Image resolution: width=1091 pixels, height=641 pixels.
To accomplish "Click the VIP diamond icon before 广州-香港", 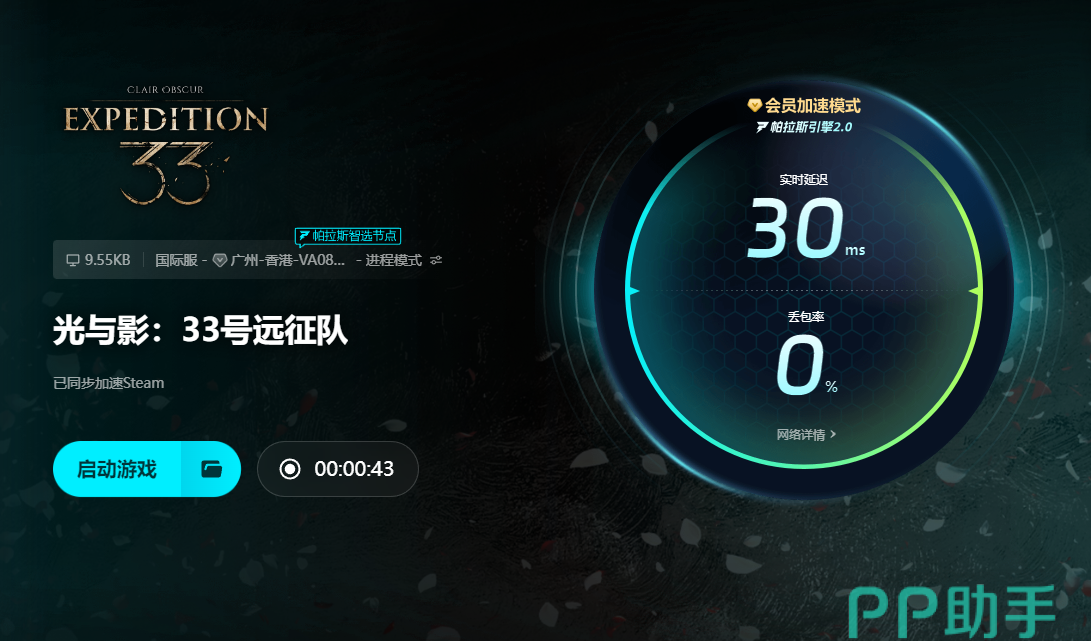I will click(x=220, y=260).
